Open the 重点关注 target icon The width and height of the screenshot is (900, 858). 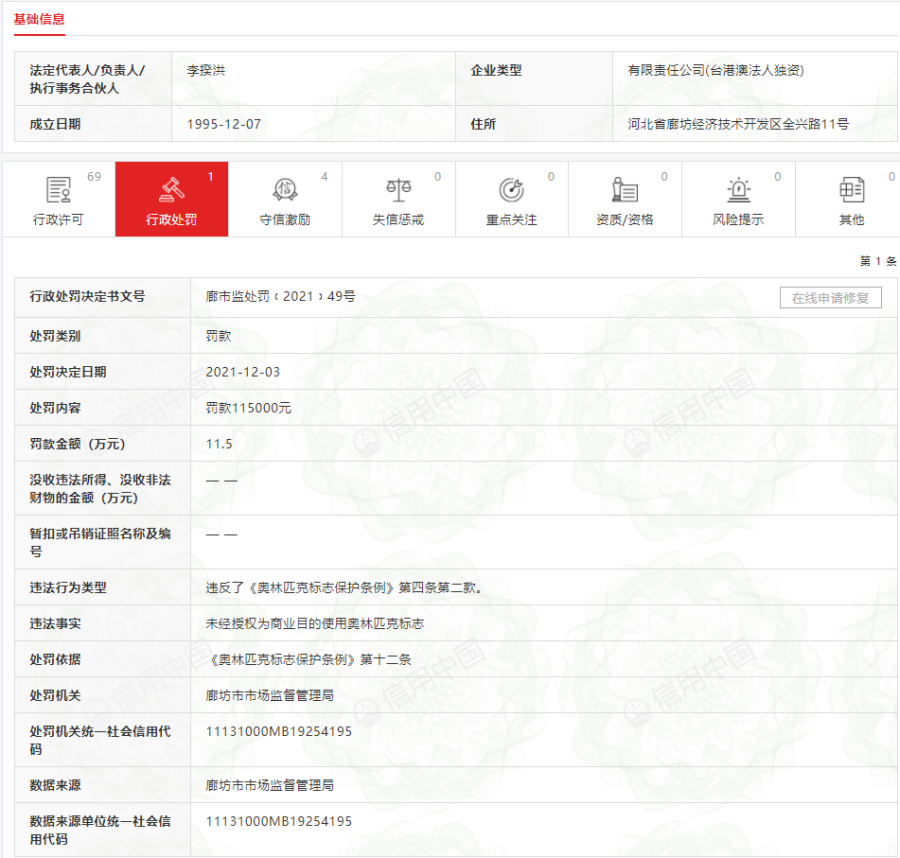tap(511, 190)
